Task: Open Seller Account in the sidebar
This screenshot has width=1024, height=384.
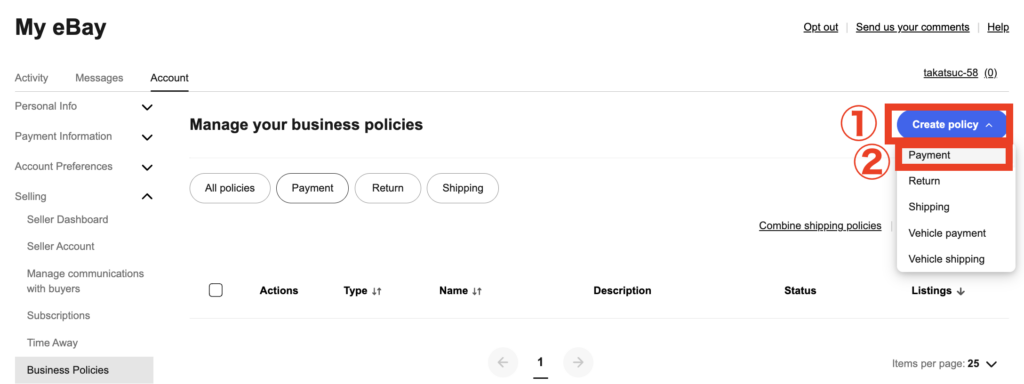Action: (61, 246)
